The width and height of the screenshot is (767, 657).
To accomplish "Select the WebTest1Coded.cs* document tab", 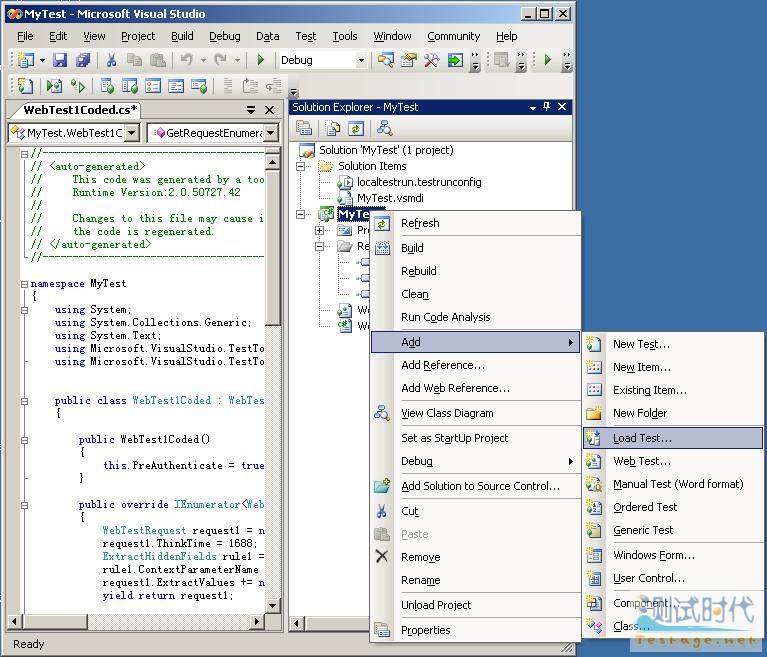I will pyautogui.click(x=80, y=110).
